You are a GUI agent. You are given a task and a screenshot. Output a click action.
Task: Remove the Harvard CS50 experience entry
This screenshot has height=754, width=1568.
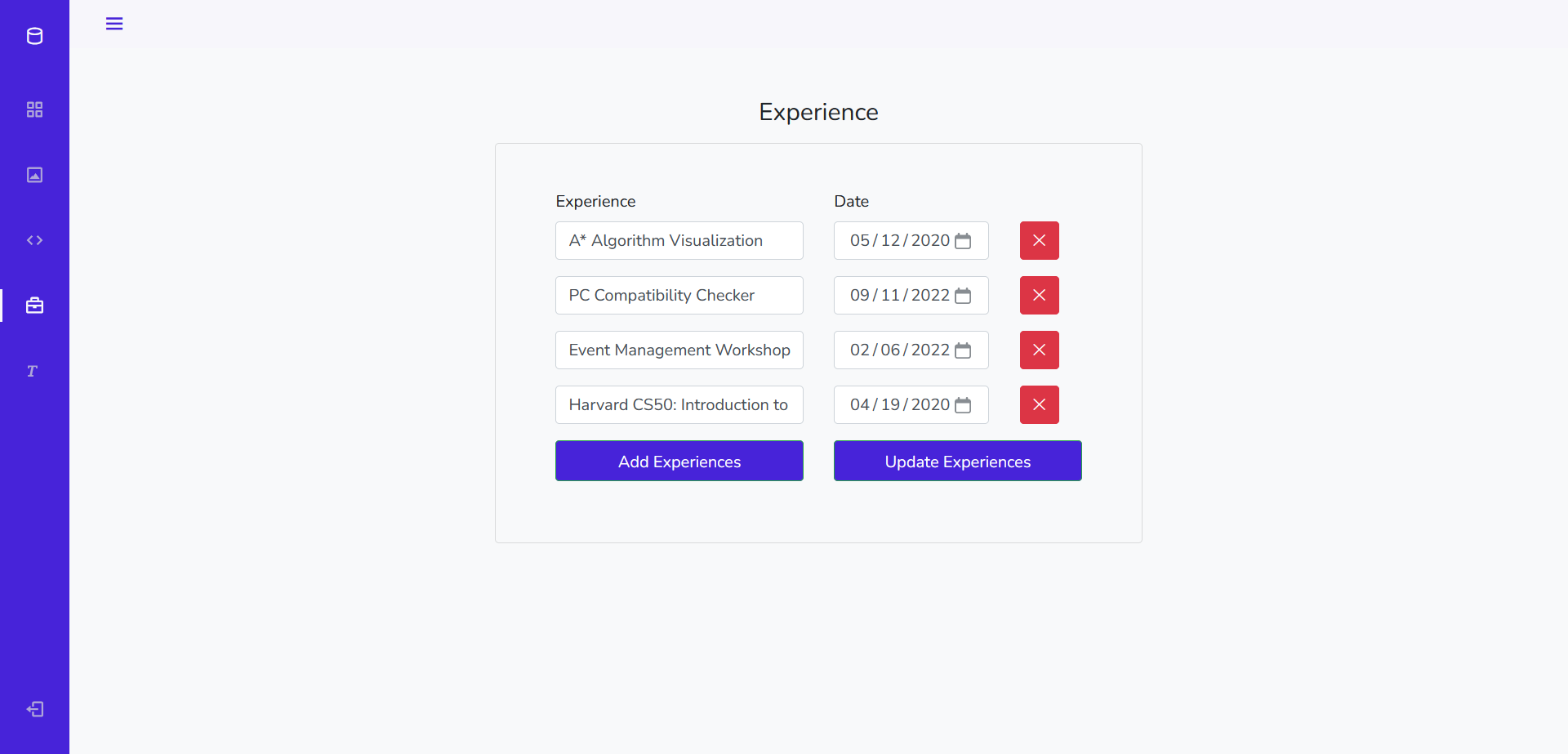[x=1038, y=404]
